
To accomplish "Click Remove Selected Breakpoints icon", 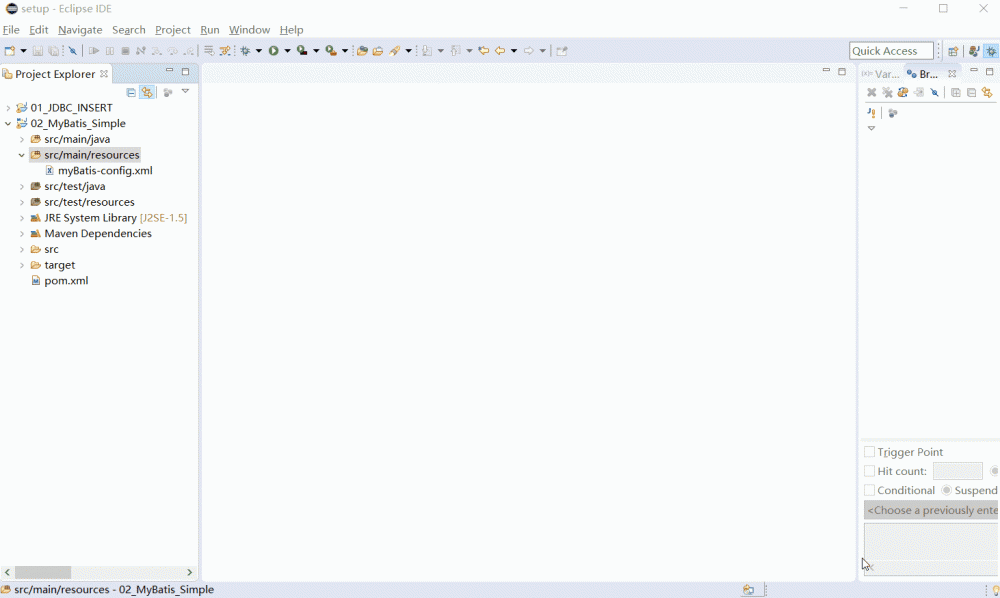I will (x=871, y=92).
